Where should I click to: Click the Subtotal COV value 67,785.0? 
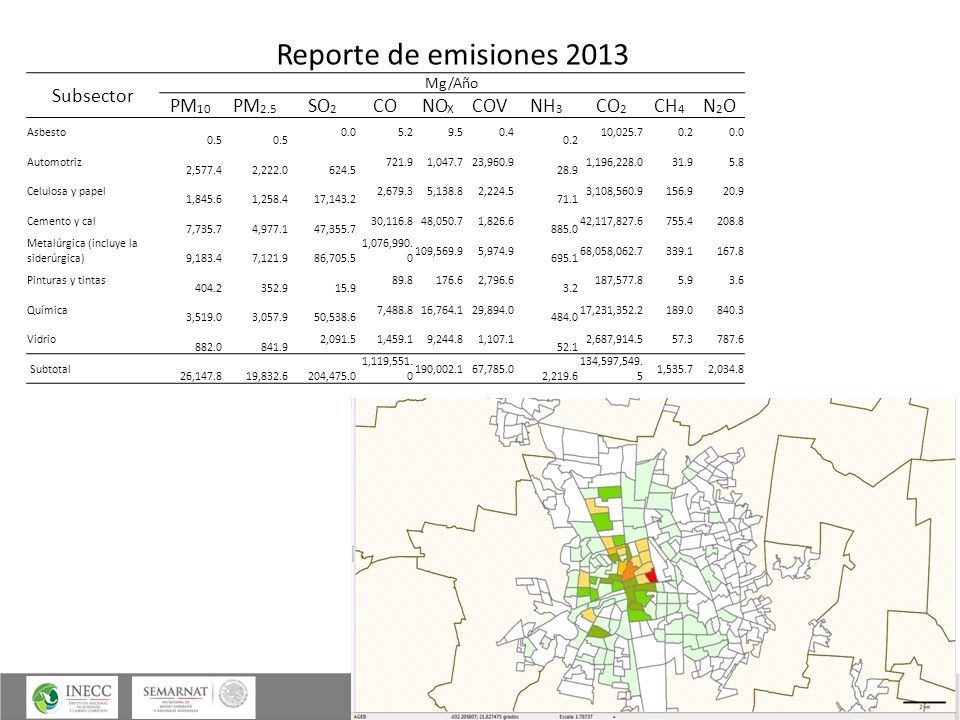pyautogui.click(x=493, y=369)
